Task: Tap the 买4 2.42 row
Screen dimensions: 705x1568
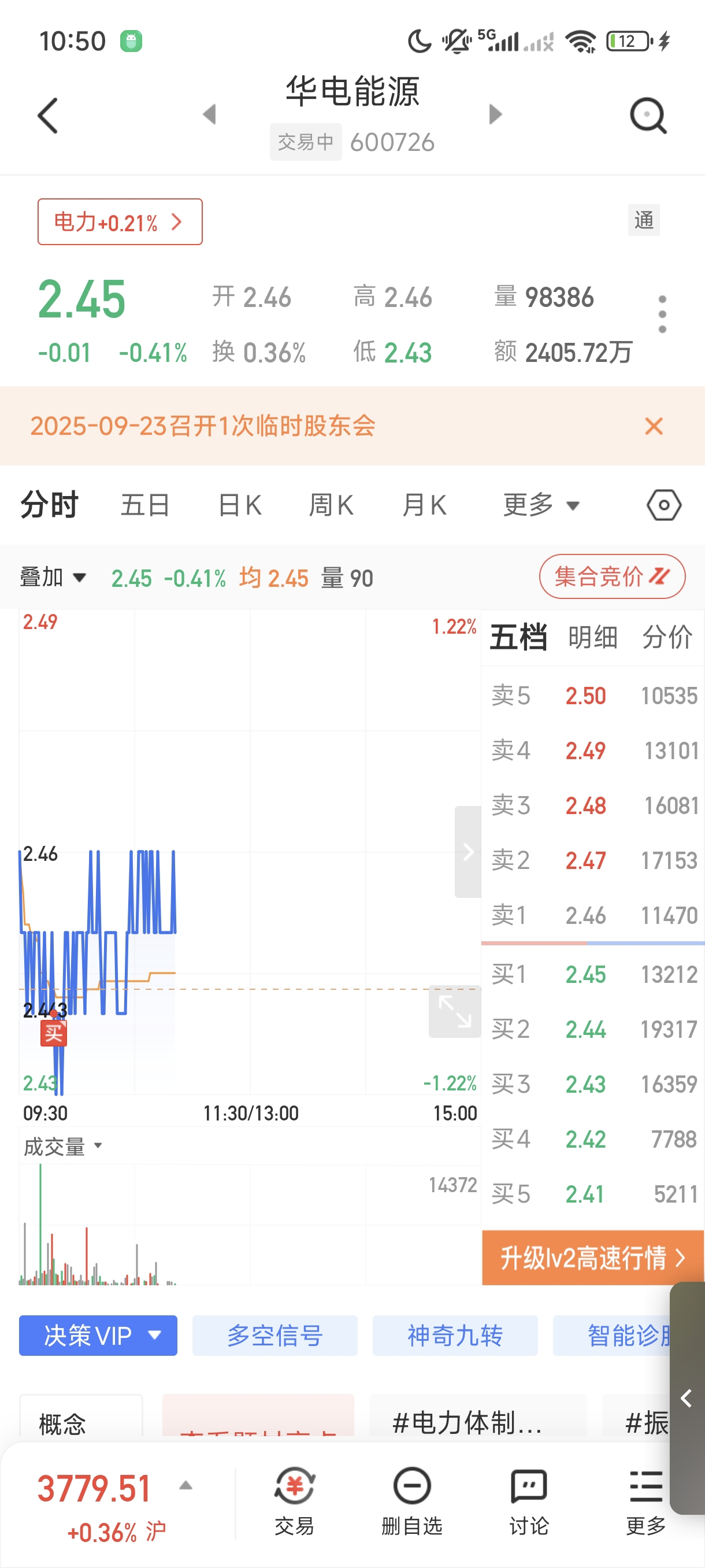Action: 593,1138
